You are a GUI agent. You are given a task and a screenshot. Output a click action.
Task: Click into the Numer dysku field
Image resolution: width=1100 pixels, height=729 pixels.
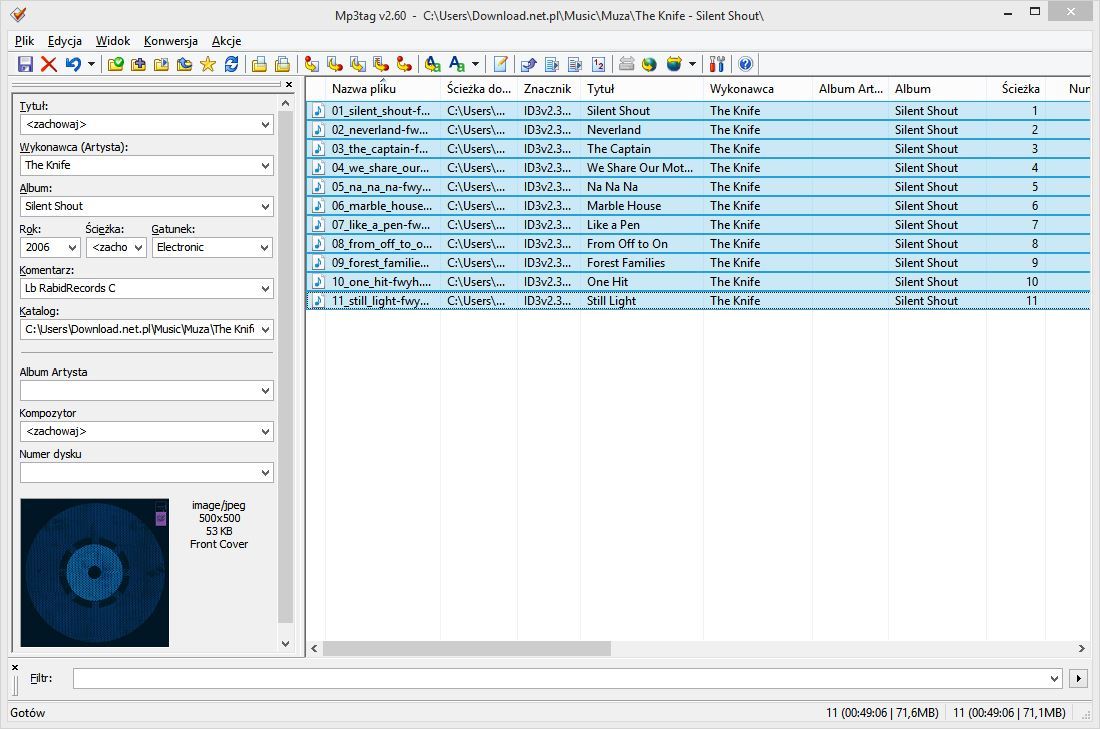[140, 473]
